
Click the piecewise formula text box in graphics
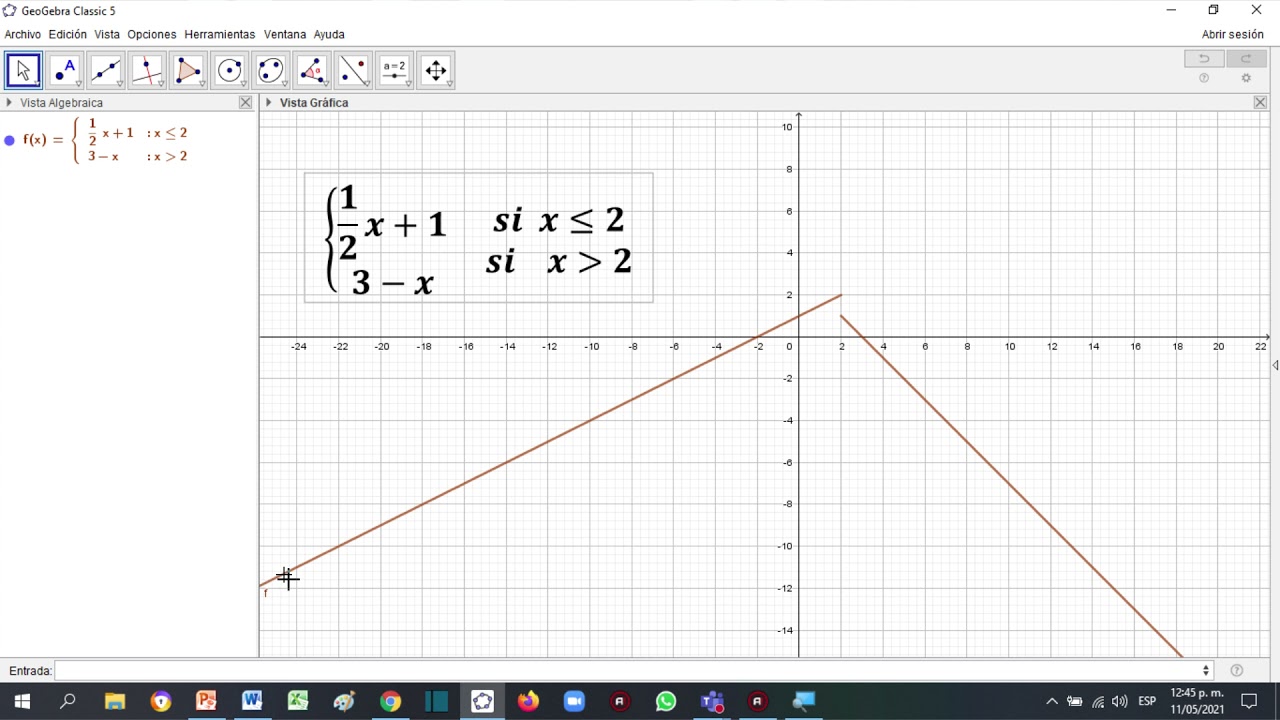coord(479,238)
